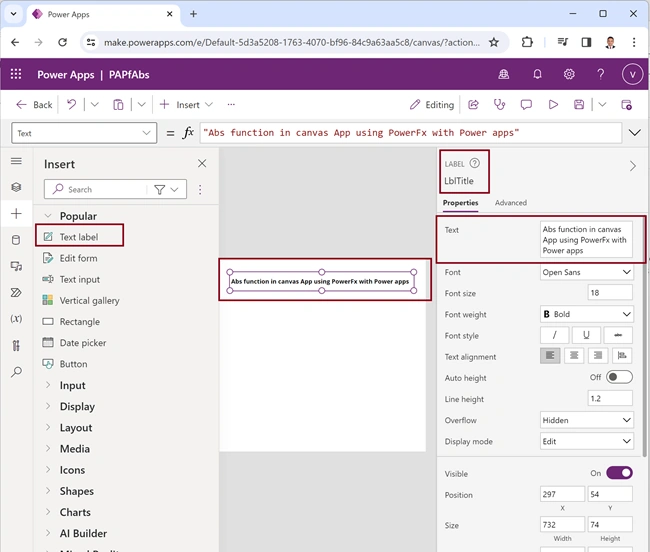Expand the Input category
The image size is (650, 552).
48,385
